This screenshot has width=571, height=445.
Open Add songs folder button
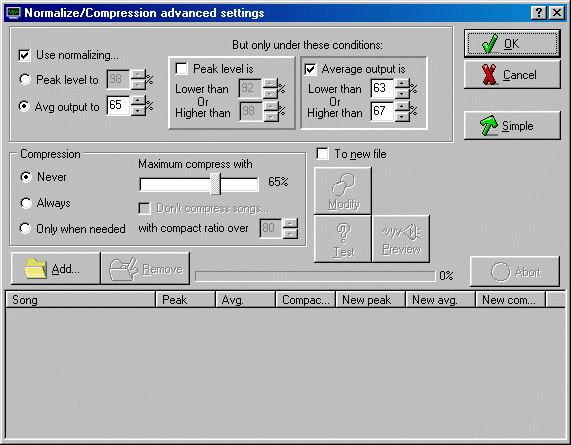[55, 269]
